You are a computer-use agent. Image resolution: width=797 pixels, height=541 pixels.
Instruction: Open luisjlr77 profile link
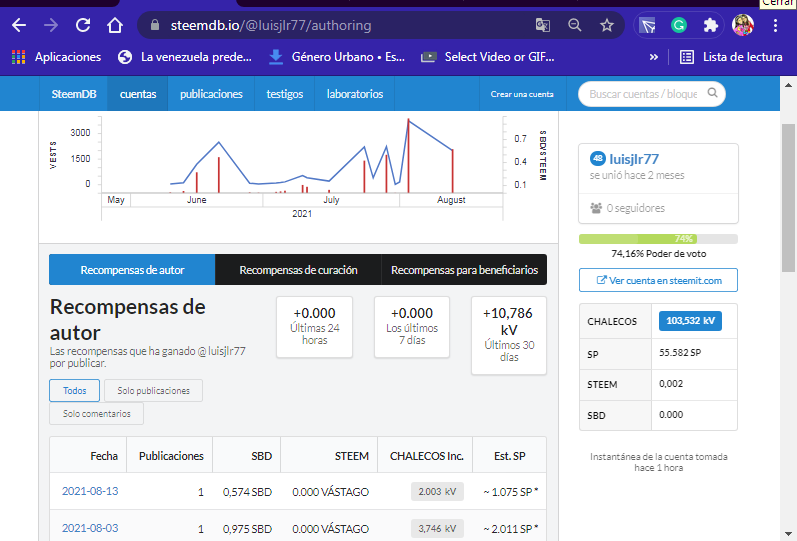634,159
